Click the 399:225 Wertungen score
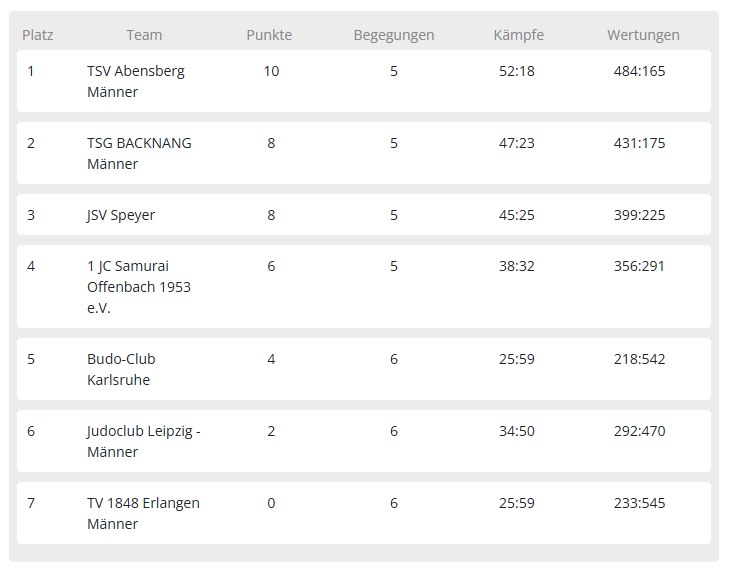Image resolution: width=729 pixels, height=573 pixels. click(x=639, y=215)
